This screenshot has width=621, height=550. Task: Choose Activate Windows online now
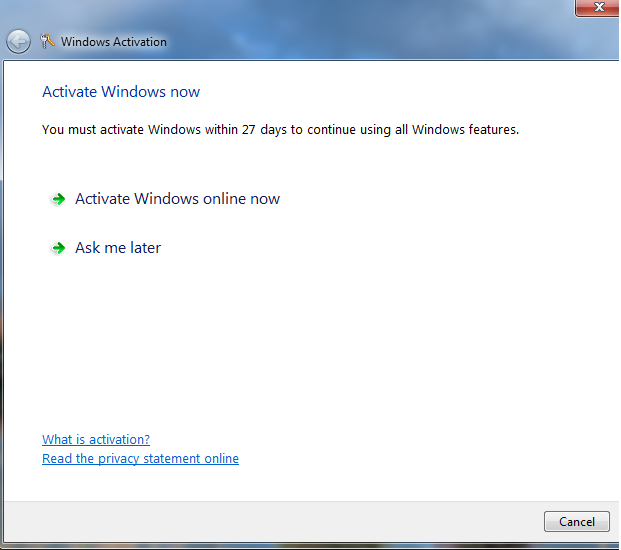click(x=177, y=199)
